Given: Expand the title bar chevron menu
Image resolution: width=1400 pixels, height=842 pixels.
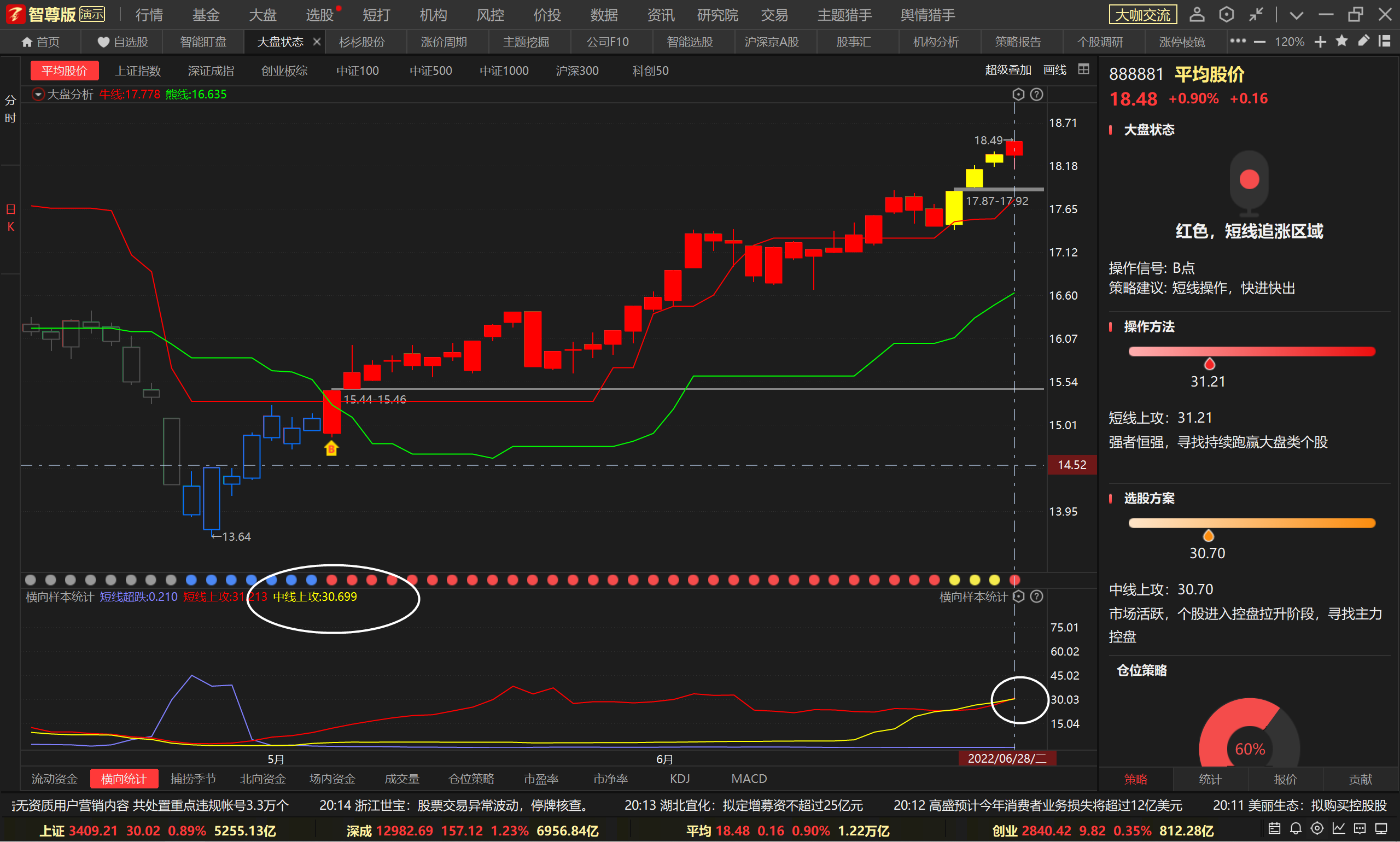Looking at the screenshot, I should tap(1296, 15).
